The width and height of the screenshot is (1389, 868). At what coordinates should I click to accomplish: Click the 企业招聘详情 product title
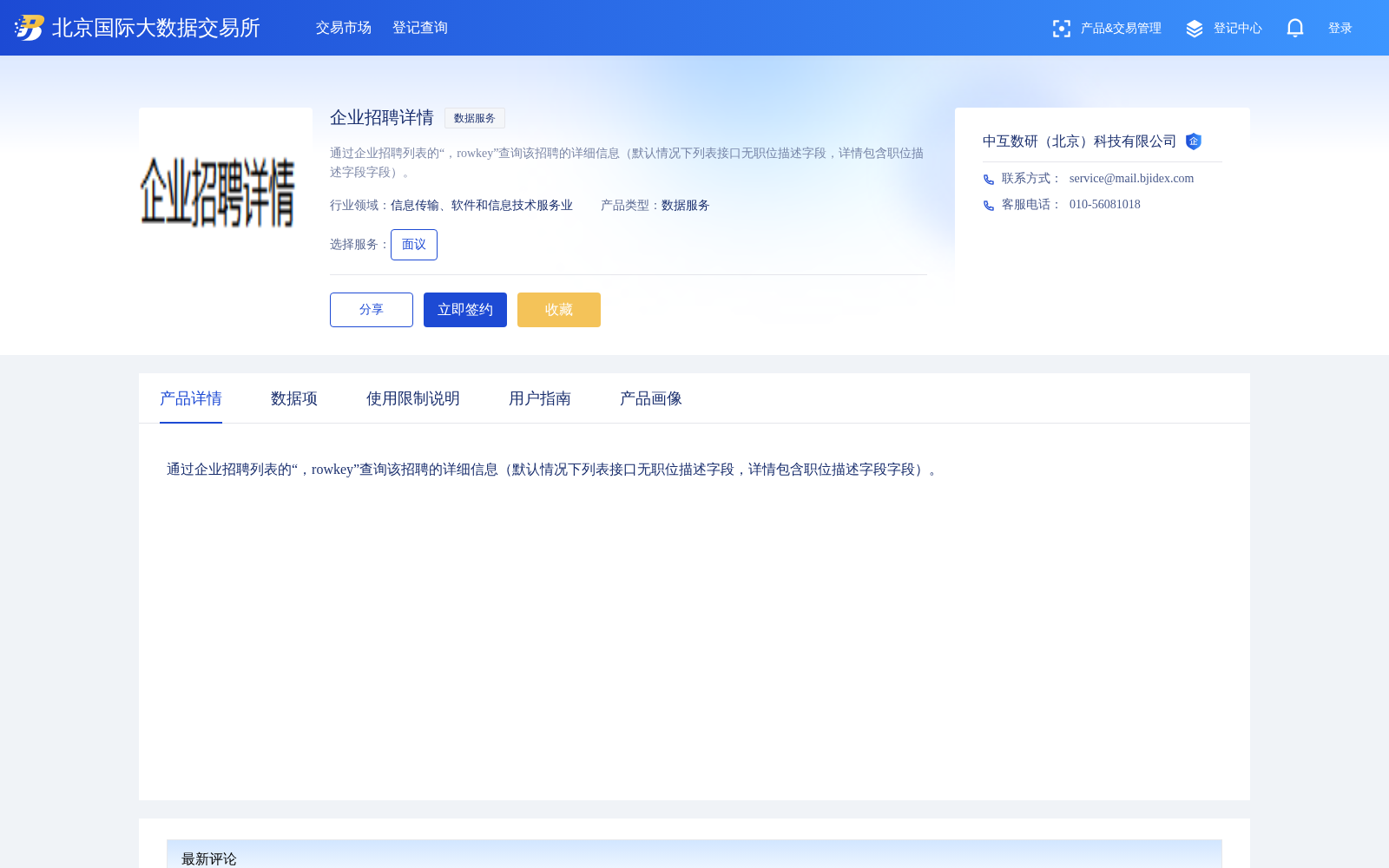pyautogui.click(x=382, y=118)
